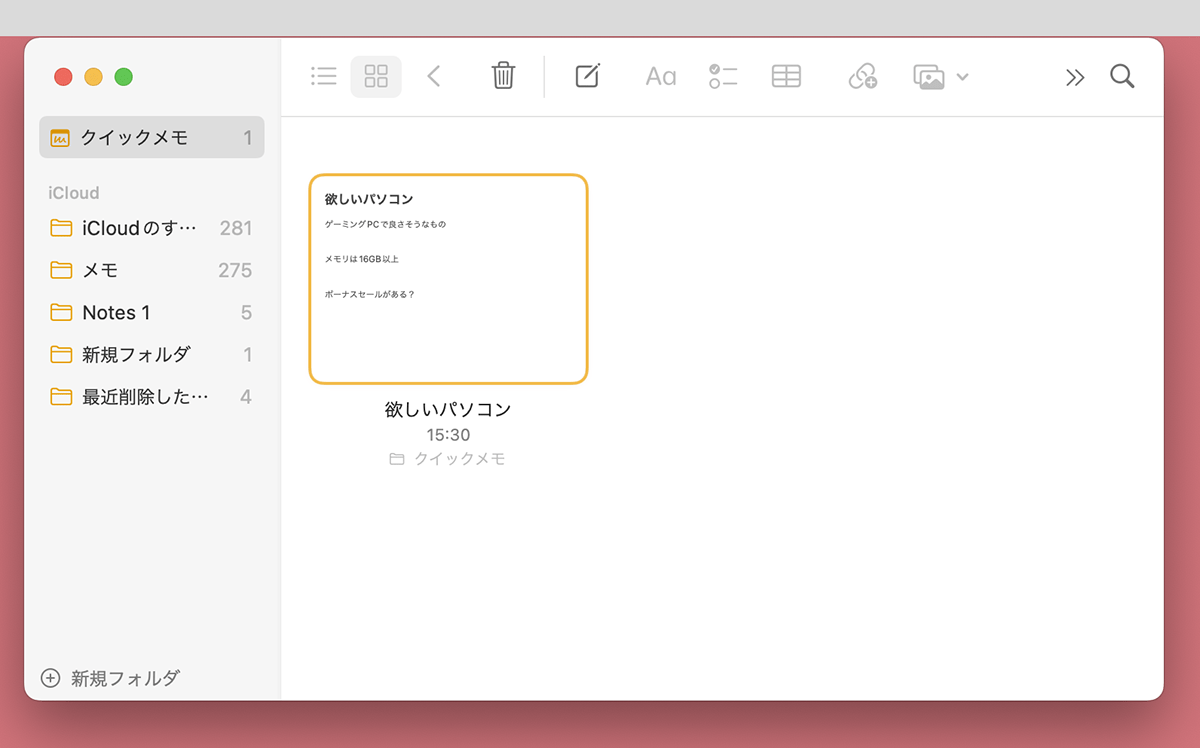Select the 新規フォルダ folder with 1 note
Viewport: 1200px width, 748px height.
click(152, 355)
